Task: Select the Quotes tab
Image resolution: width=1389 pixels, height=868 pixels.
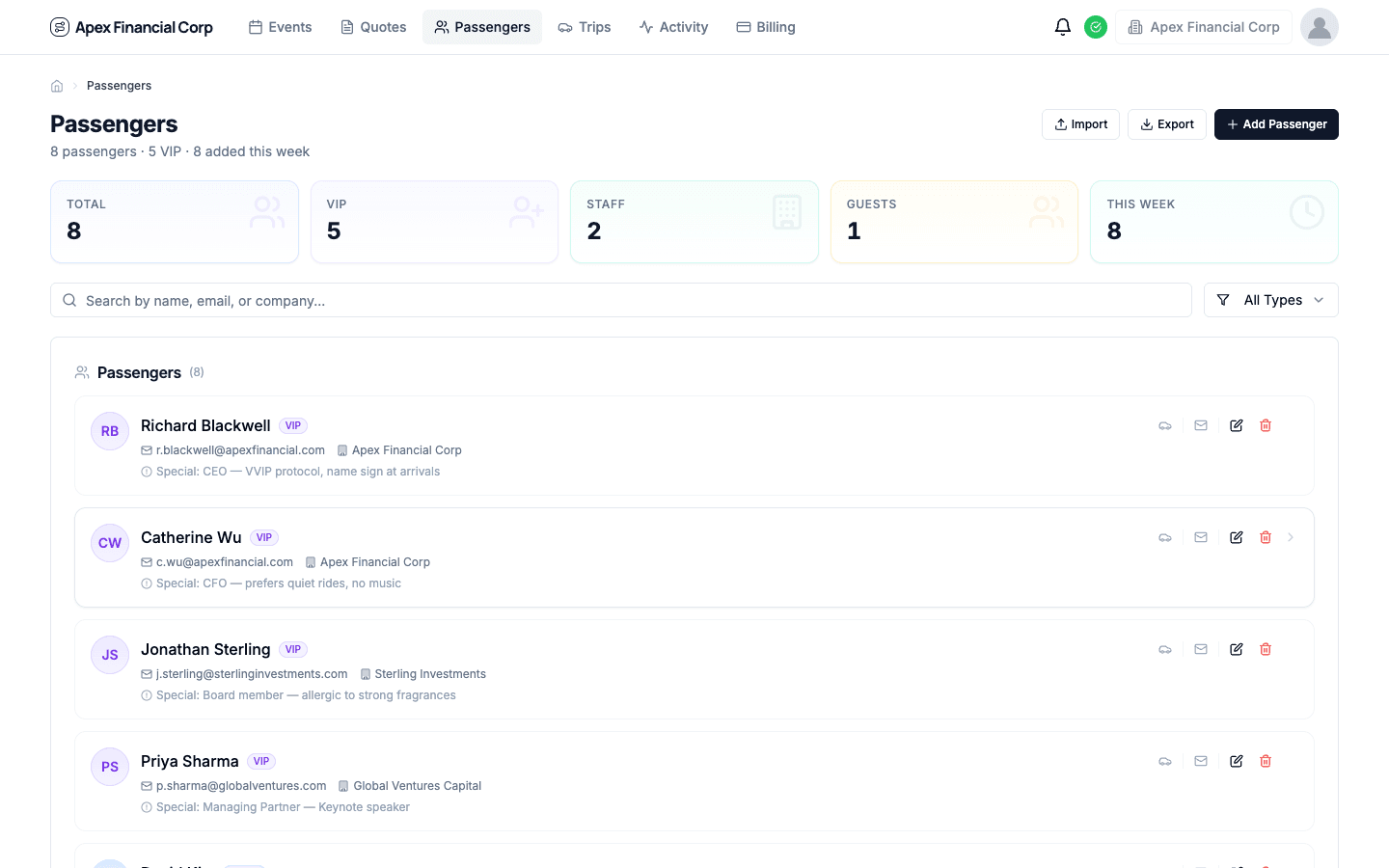Action: [x=373, y=27]
